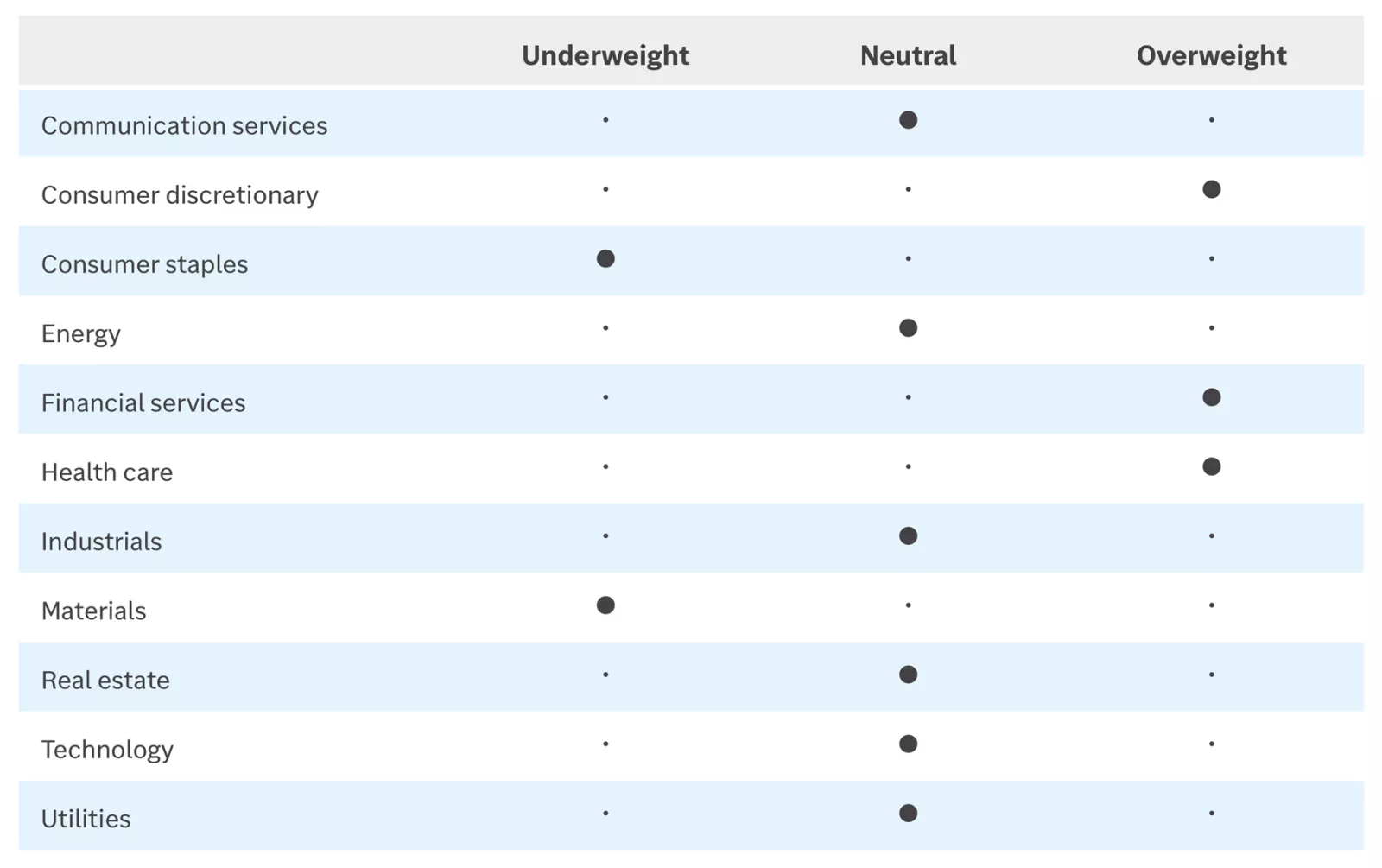
Task: Select the small Overweight dot for Energy
Action: point(1211,328)
